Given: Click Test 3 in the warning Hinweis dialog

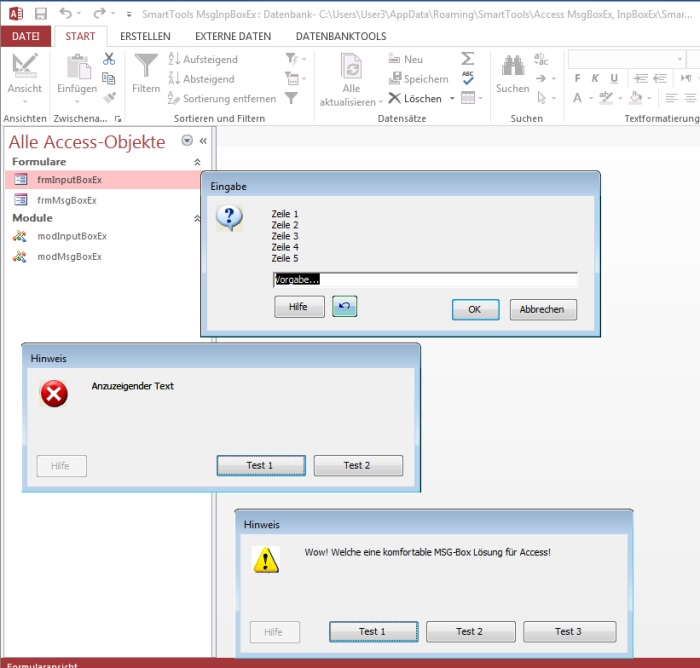Looking at the screenshot, I should tap(570, 631).
